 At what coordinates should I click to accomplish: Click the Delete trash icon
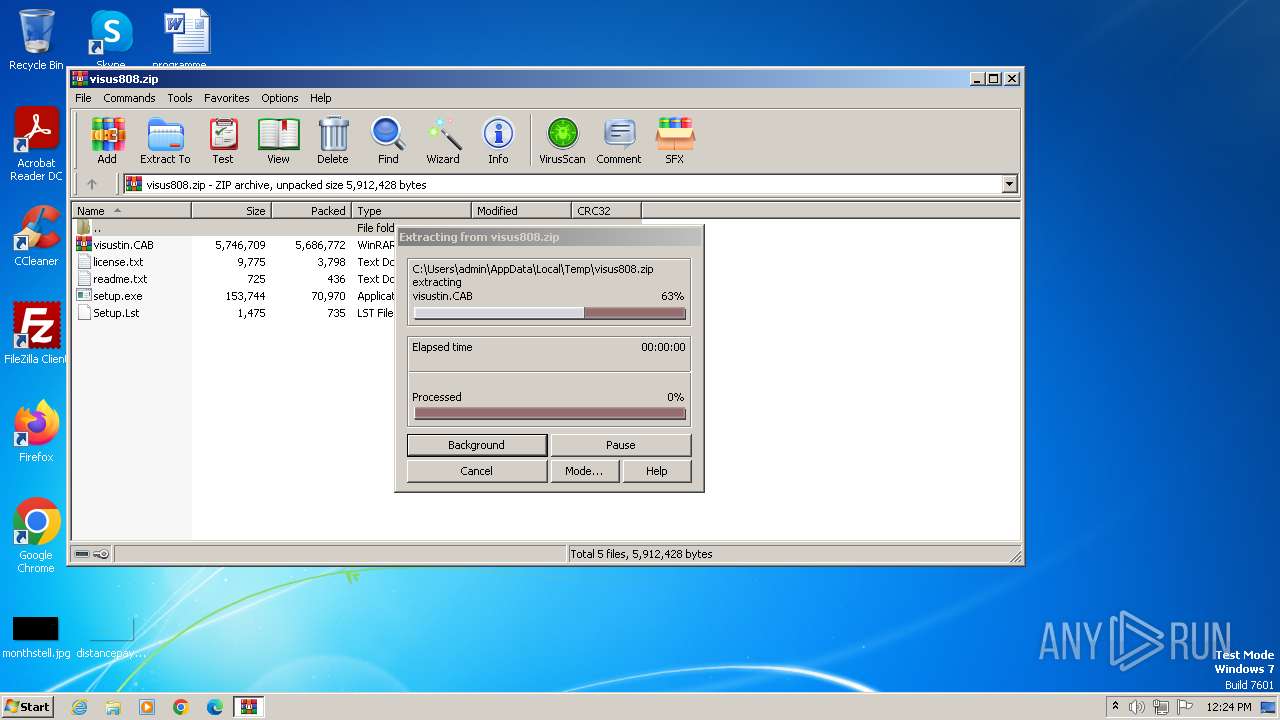click(333, 141)
